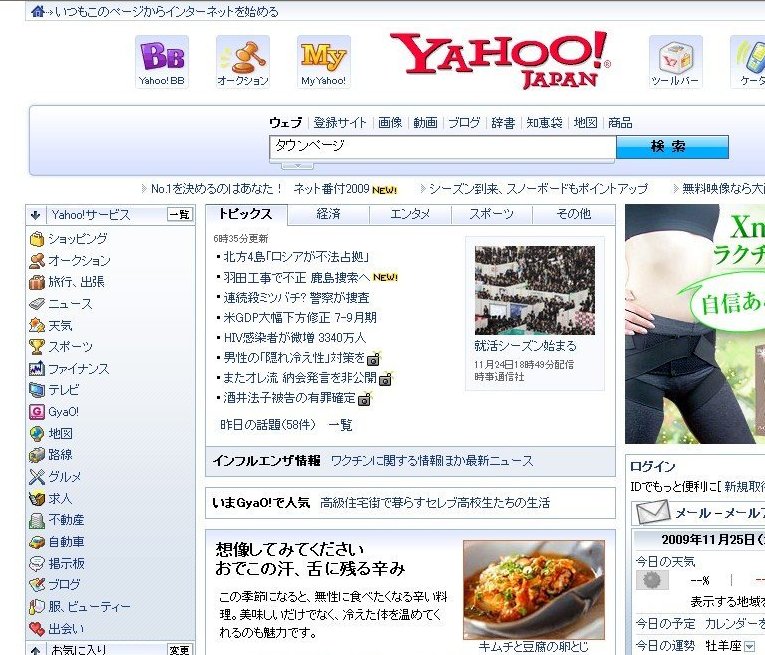The image size is (765, 655).
Task: Open the 自動車 car icon
Action: pos(37,542)
